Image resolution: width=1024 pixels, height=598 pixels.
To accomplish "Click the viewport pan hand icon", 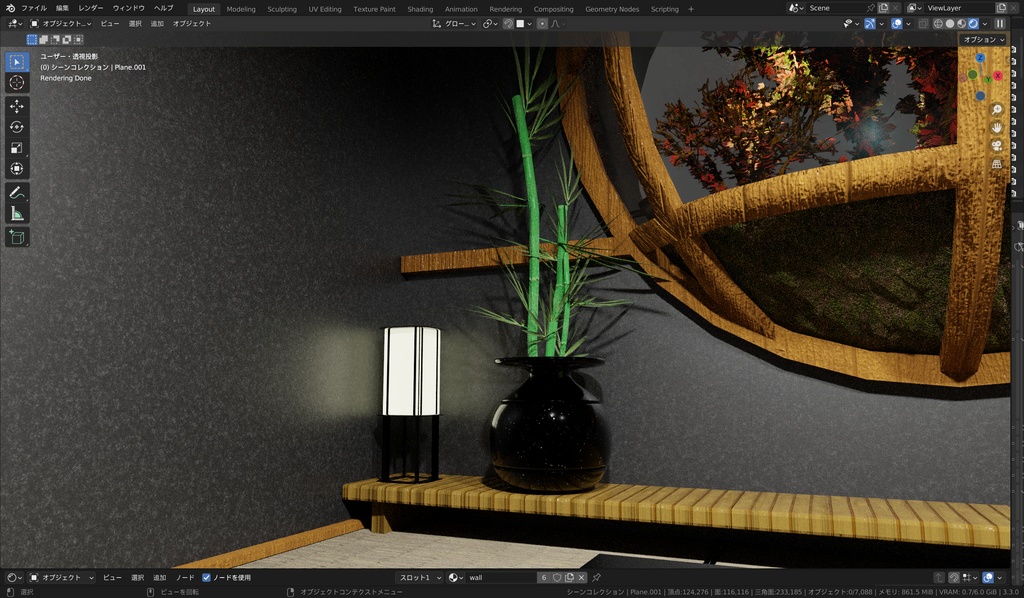I will pyautogui.click(x=997, y=127).
